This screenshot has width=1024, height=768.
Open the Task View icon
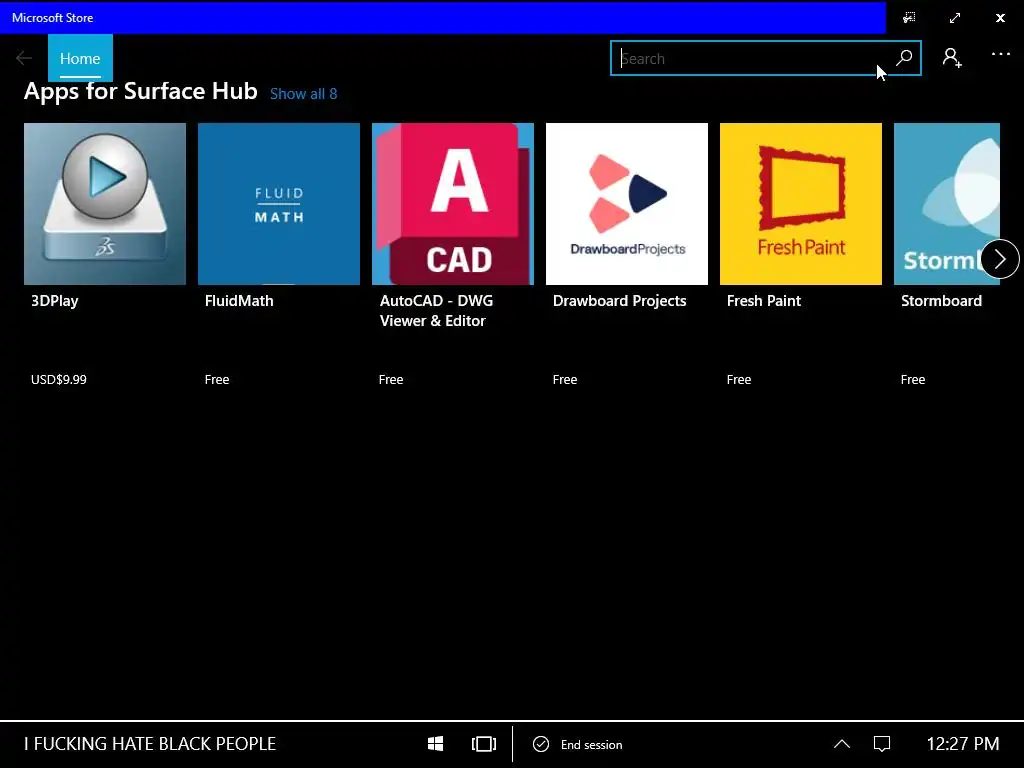(x=484, y=744)
